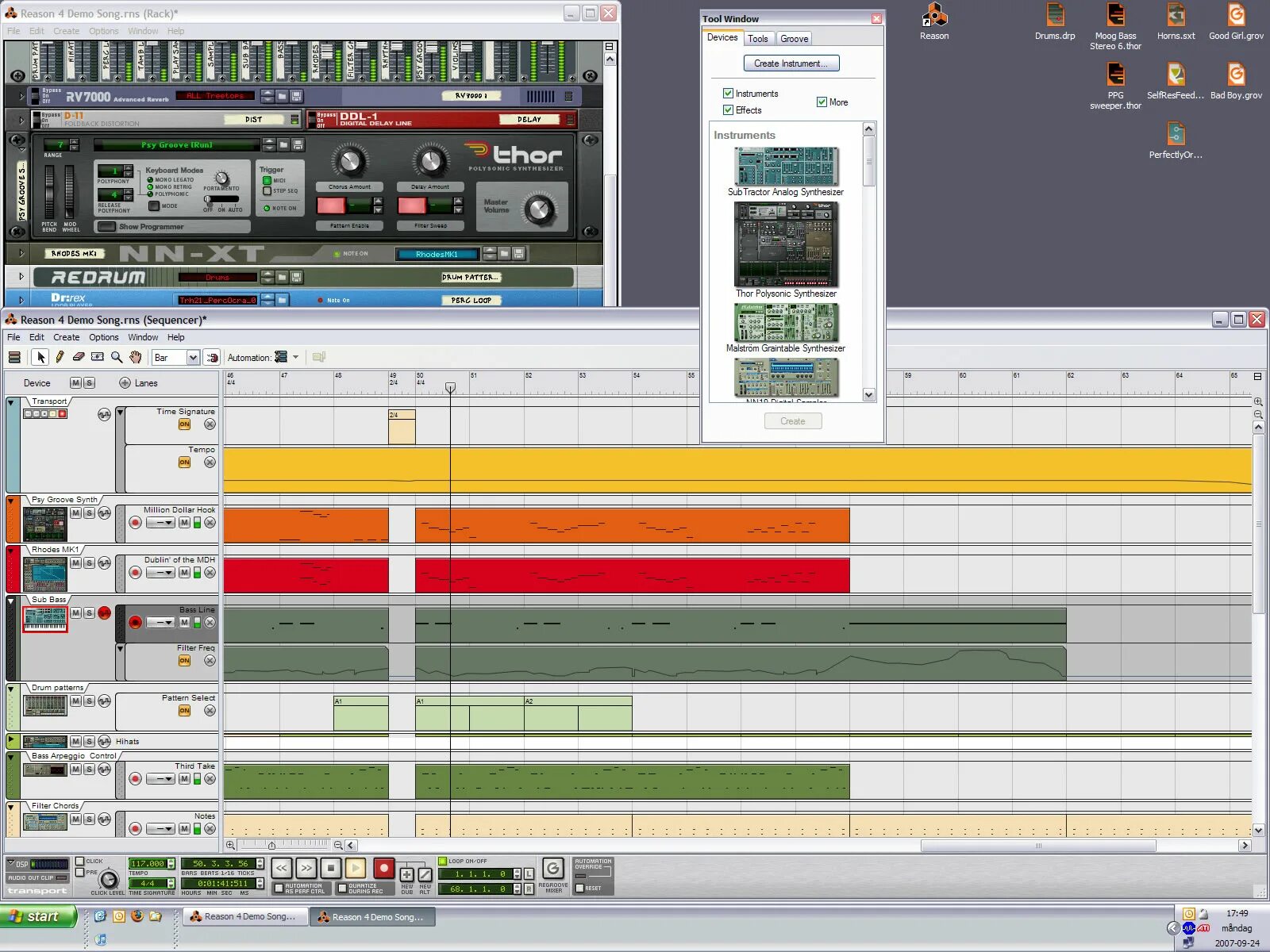Open Bad Boy.grov desktop file icon
Image resolution: width=1270 pixels, height=952 pixels.
(x=1236, y=75)
